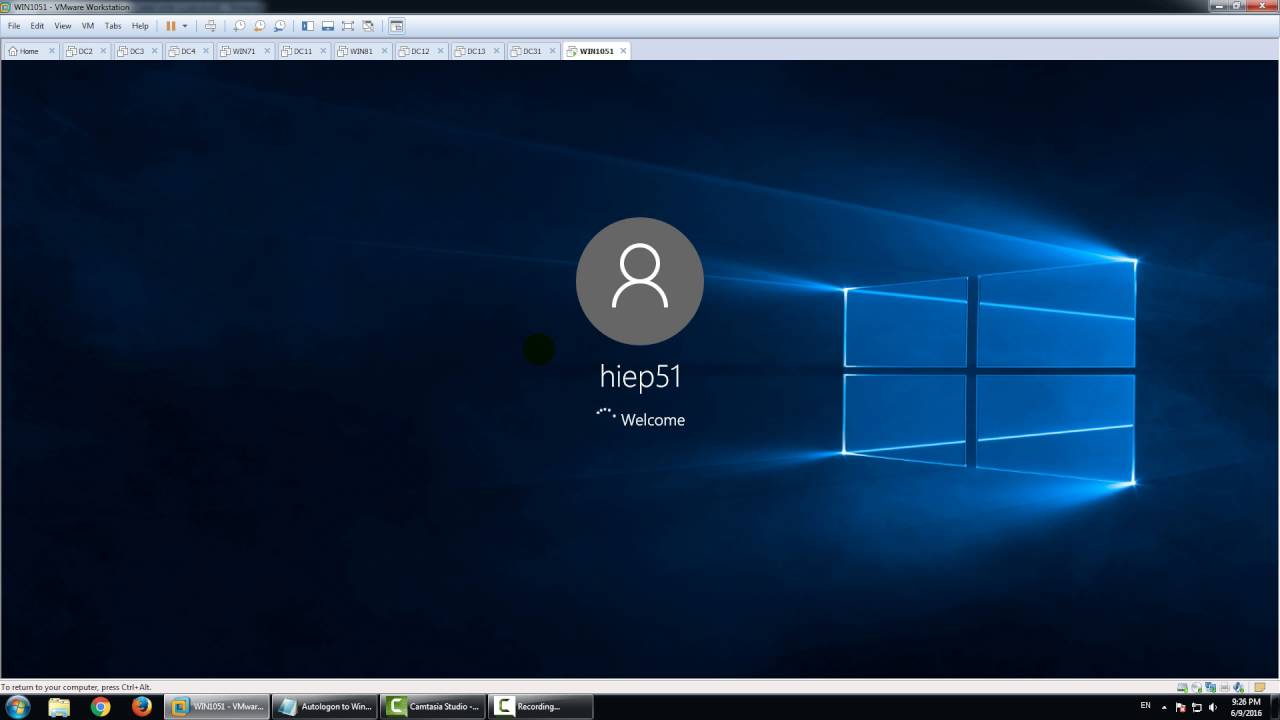
Task: Open the Help menu
Action: pos(140,26)
